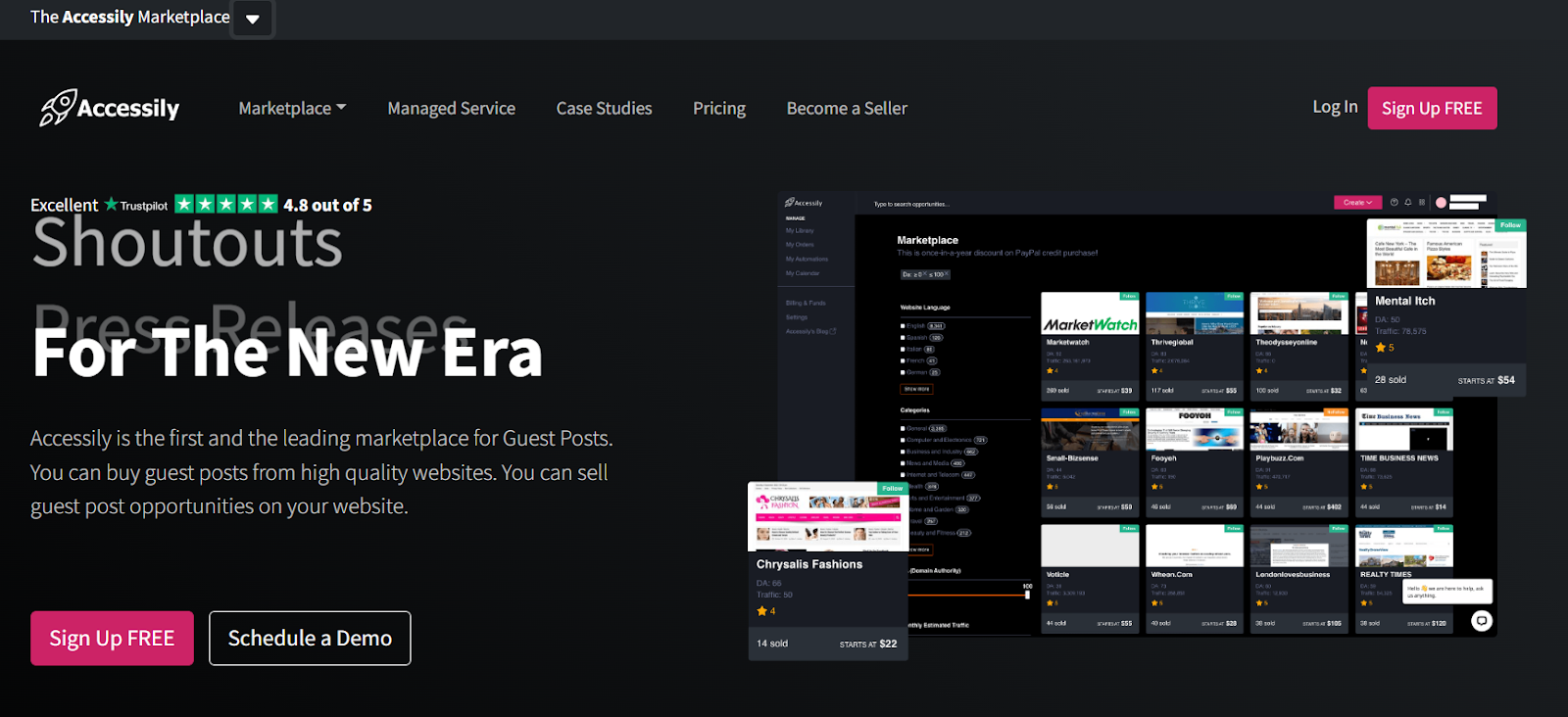Click the Accessily rocket logo in header
Screen dimensions: 1568x717
click(x=110, y=108)
